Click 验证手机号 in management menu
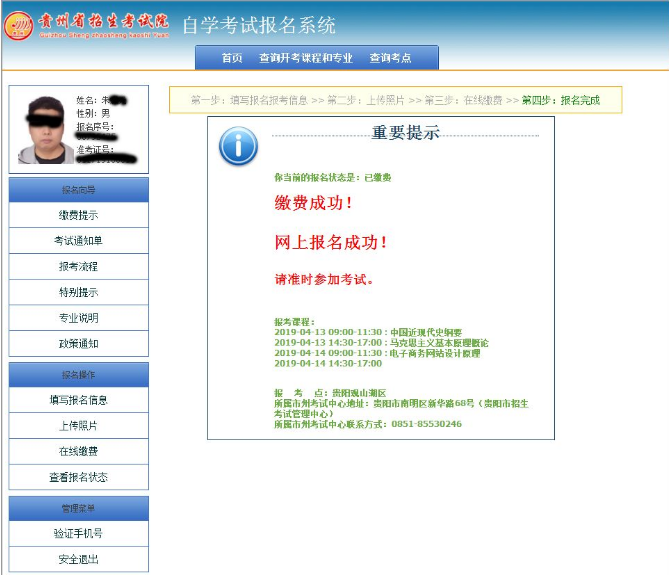Viewport: 669px width, 575px height. pos(78,534)
